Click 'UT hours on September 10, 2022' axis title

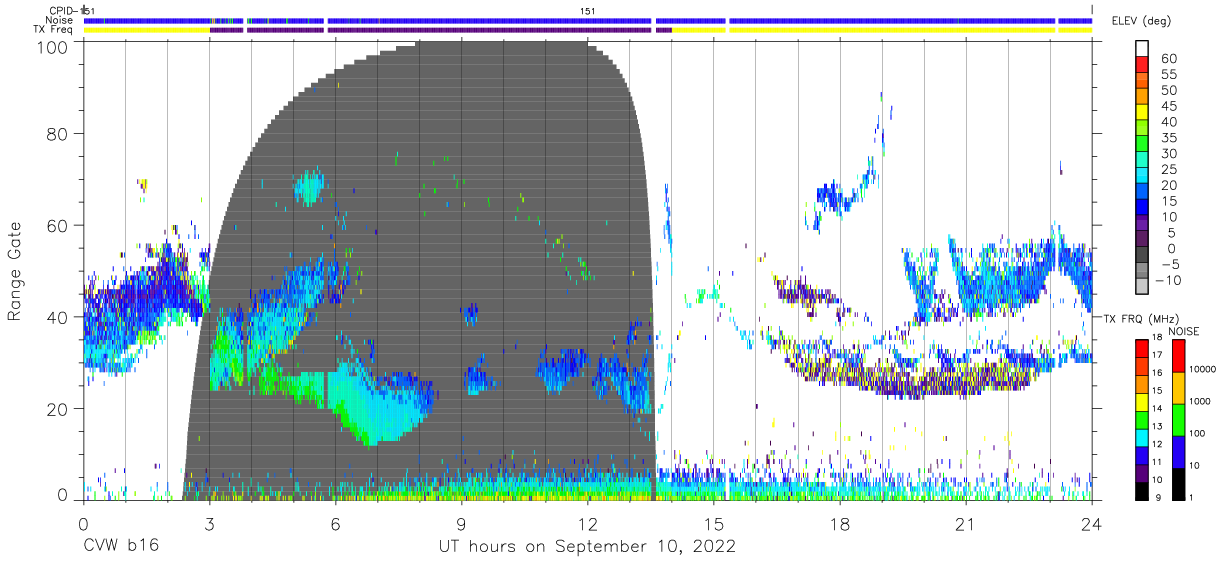(587, 547)
